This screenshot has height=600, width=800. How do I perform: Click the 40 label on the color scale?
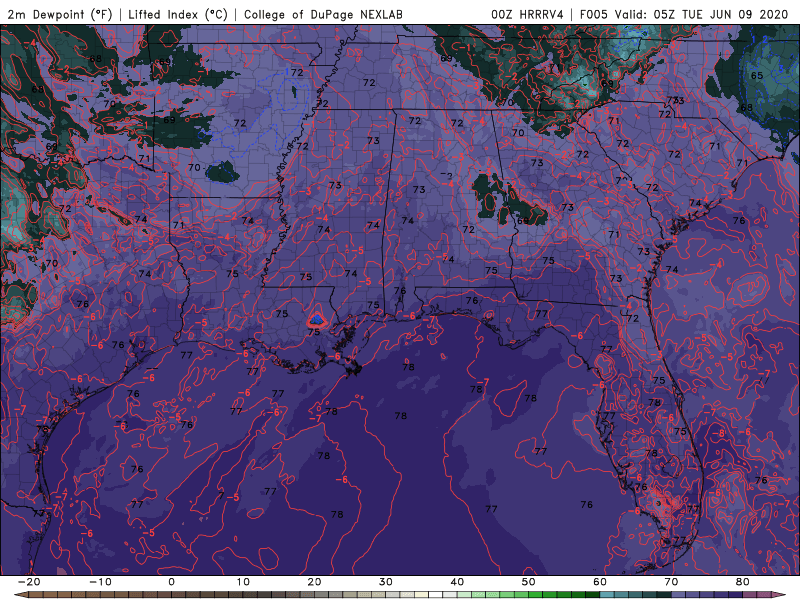tap(457, 582)
